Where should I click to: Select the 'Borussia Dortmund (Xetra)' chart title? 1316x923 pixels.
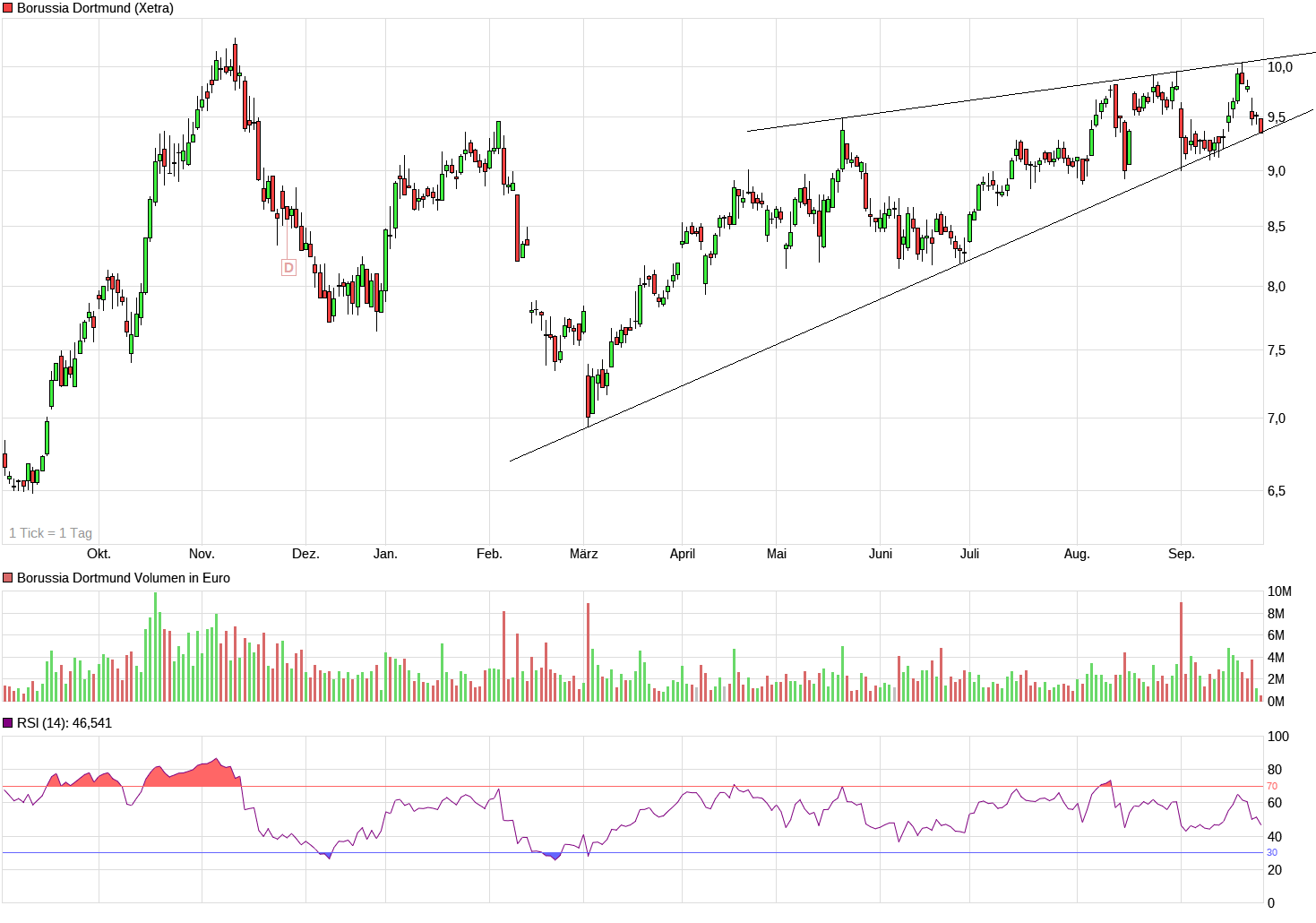click(x=95, y=8)
